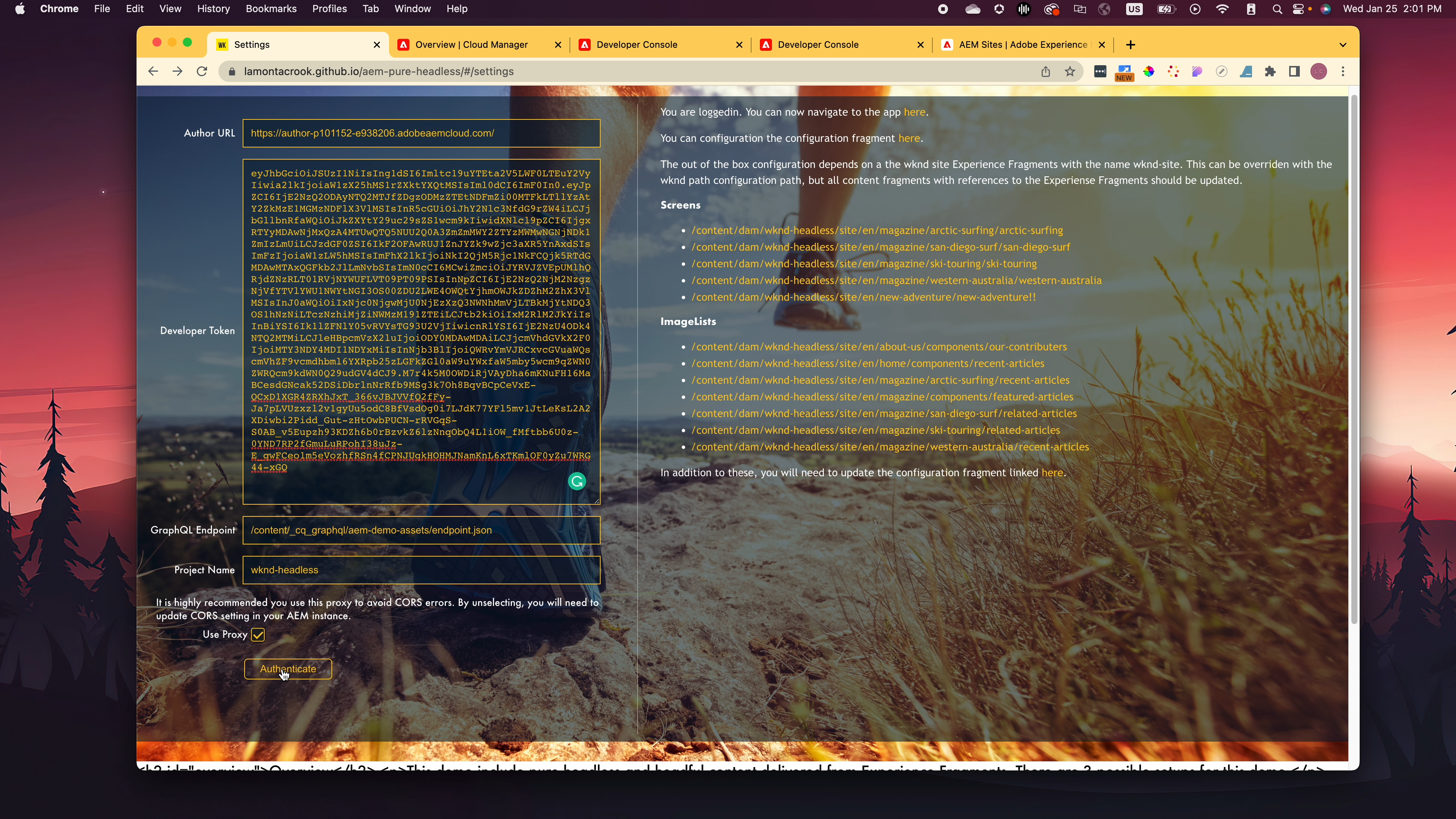Click the Chrome profile avatar

(x=1319, y=72)
